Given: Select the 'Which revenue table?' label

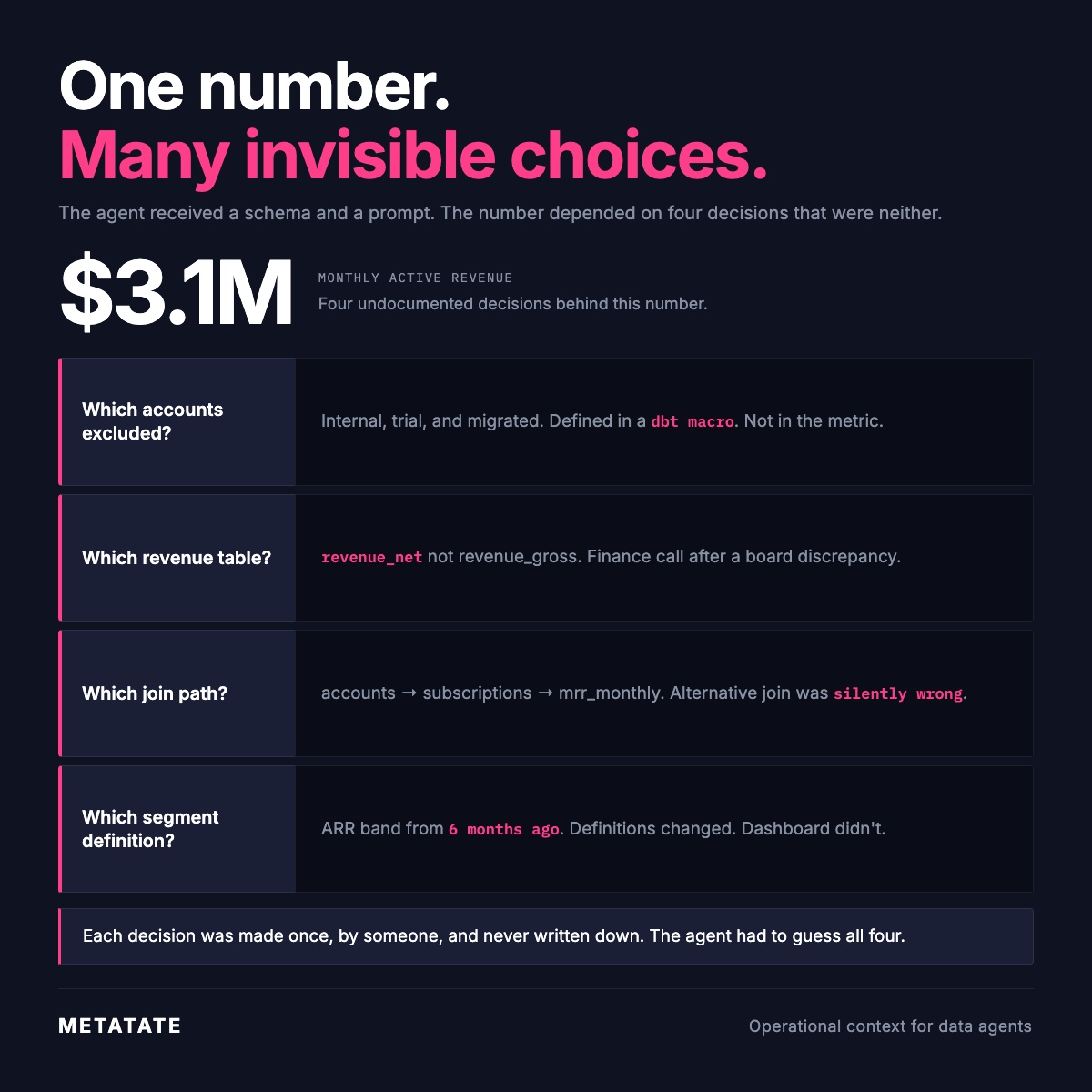Looking at the screenshot, I should [177, 558].
